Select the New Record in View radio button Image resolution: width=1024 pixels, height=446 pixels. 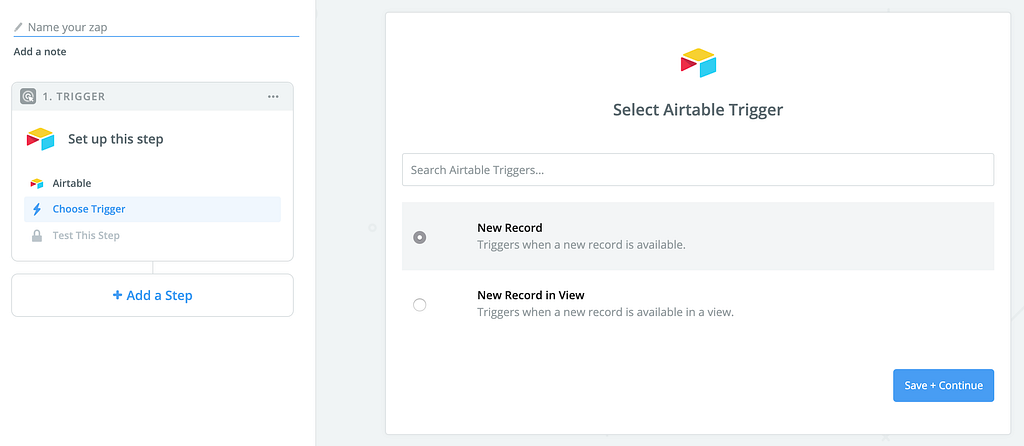(420, 304)
